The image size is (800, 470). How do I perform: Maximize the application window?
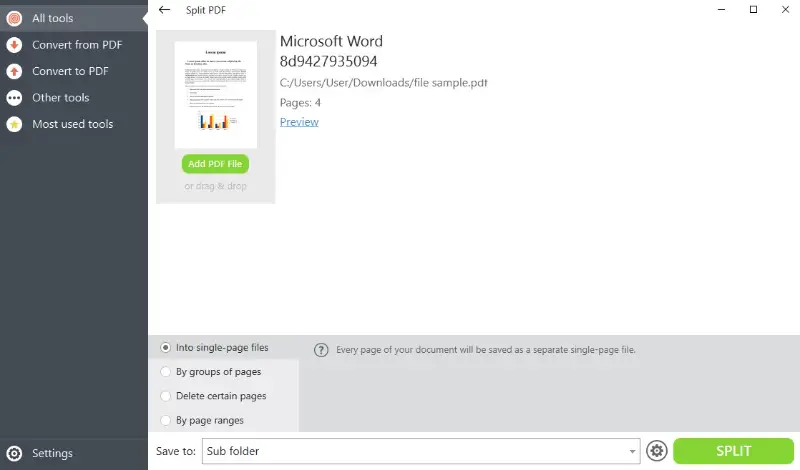click(753, 10)
